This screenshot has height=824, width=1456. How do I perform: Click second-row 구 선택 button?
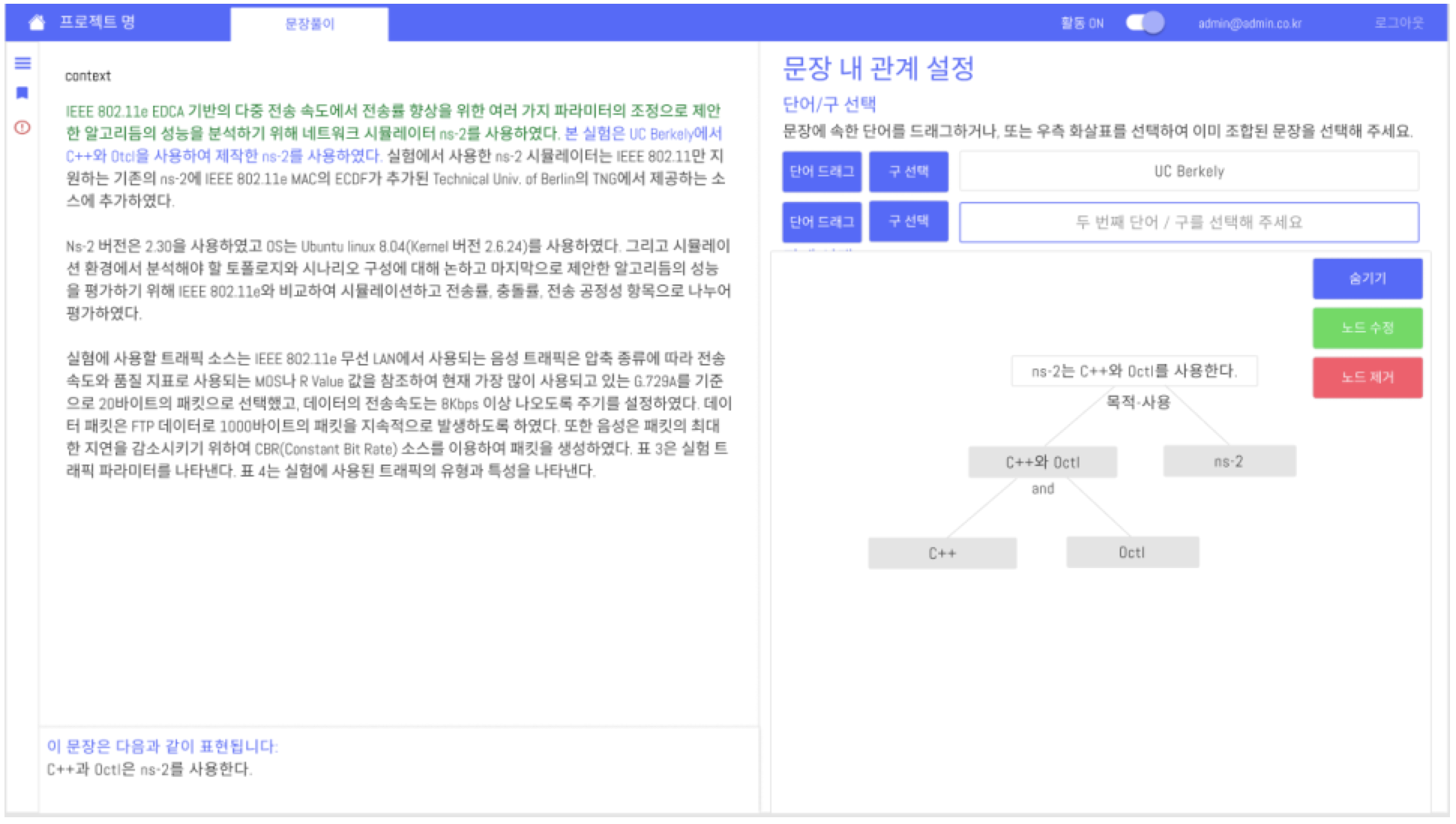[x=908, y=221]
